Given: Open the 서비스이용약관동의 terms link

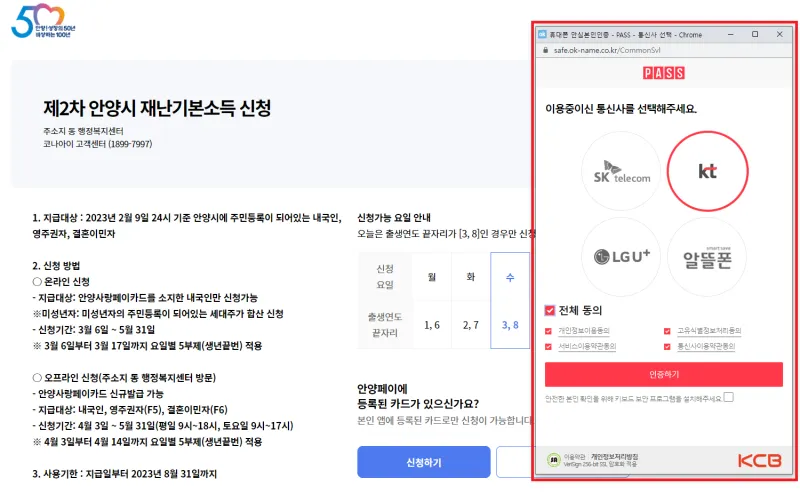Looking at the screenshot, I should point(587,346).
